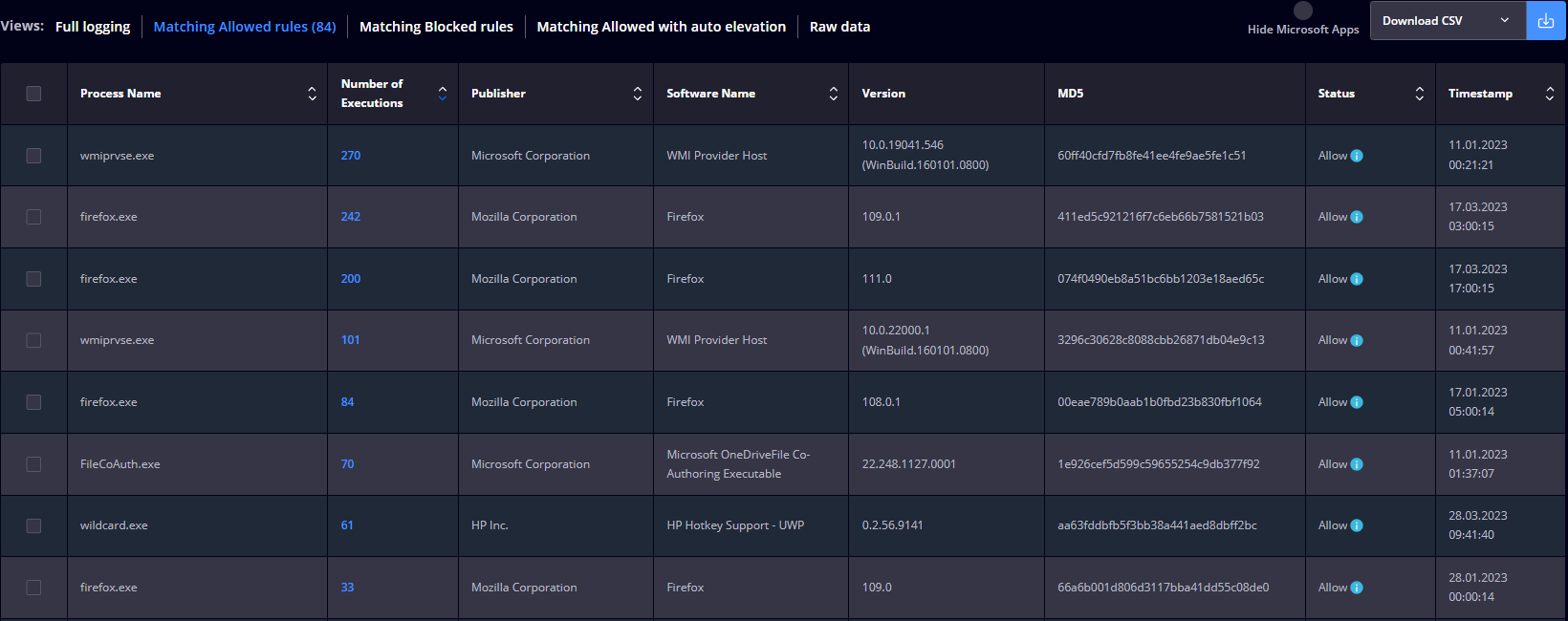Sort by Software Name column arrows

[x=833, y=94]
